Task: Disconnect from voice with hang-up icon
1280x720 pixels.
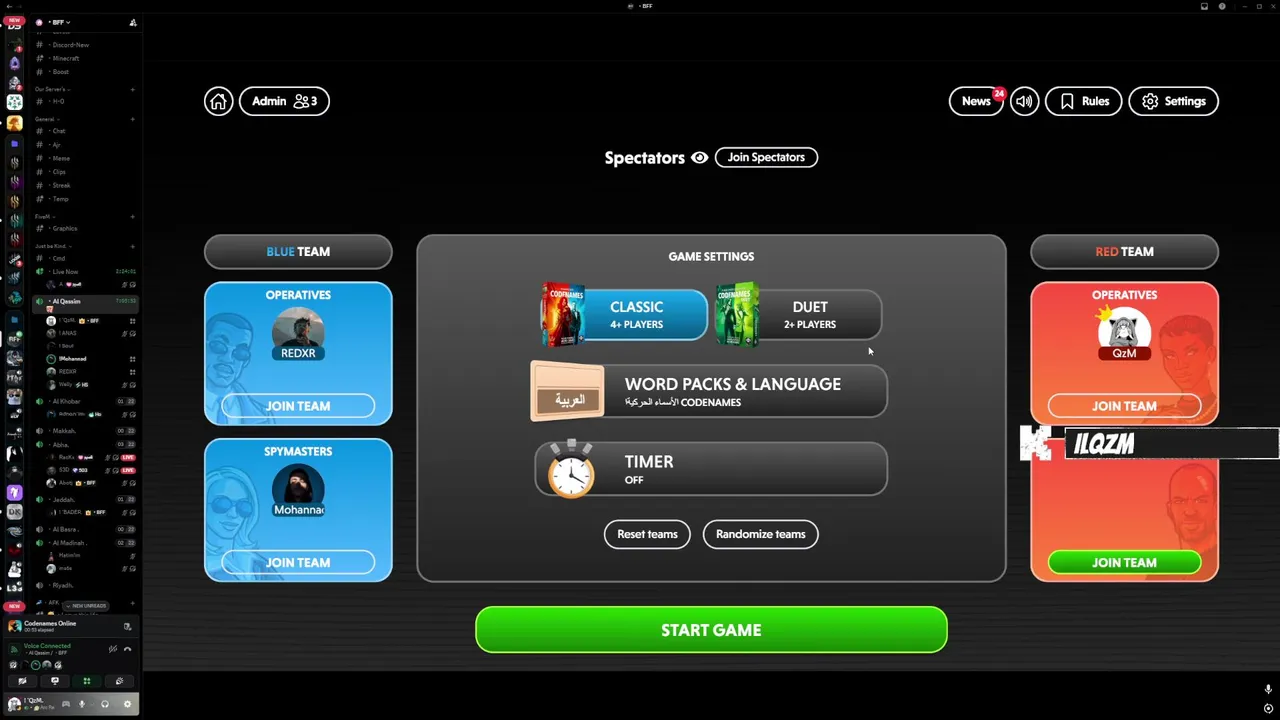Action: [127, 649]
